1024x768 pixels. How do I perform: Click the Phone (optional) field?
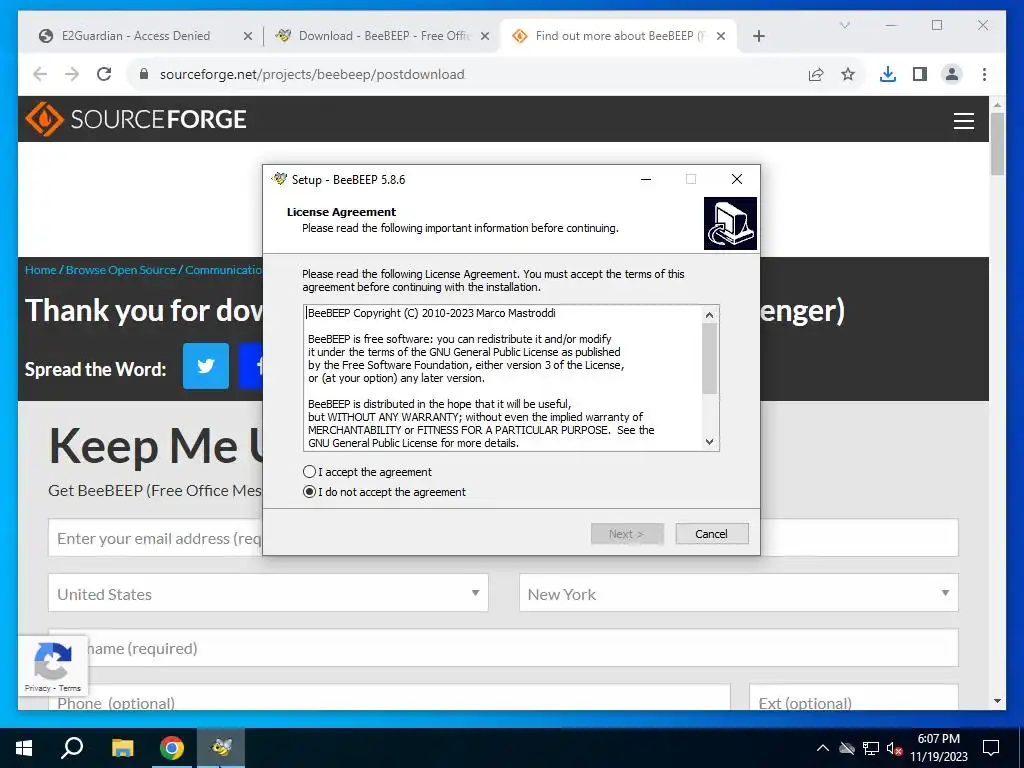tap(389, 697)
